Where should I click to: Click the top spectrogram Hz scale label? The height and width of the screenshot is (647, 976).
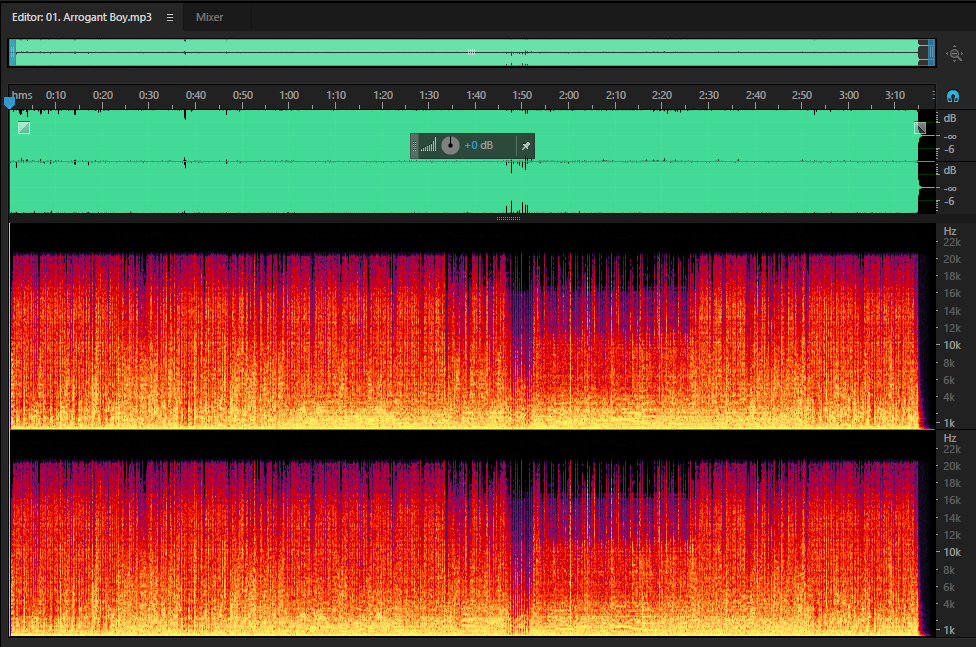click(950, 231)
